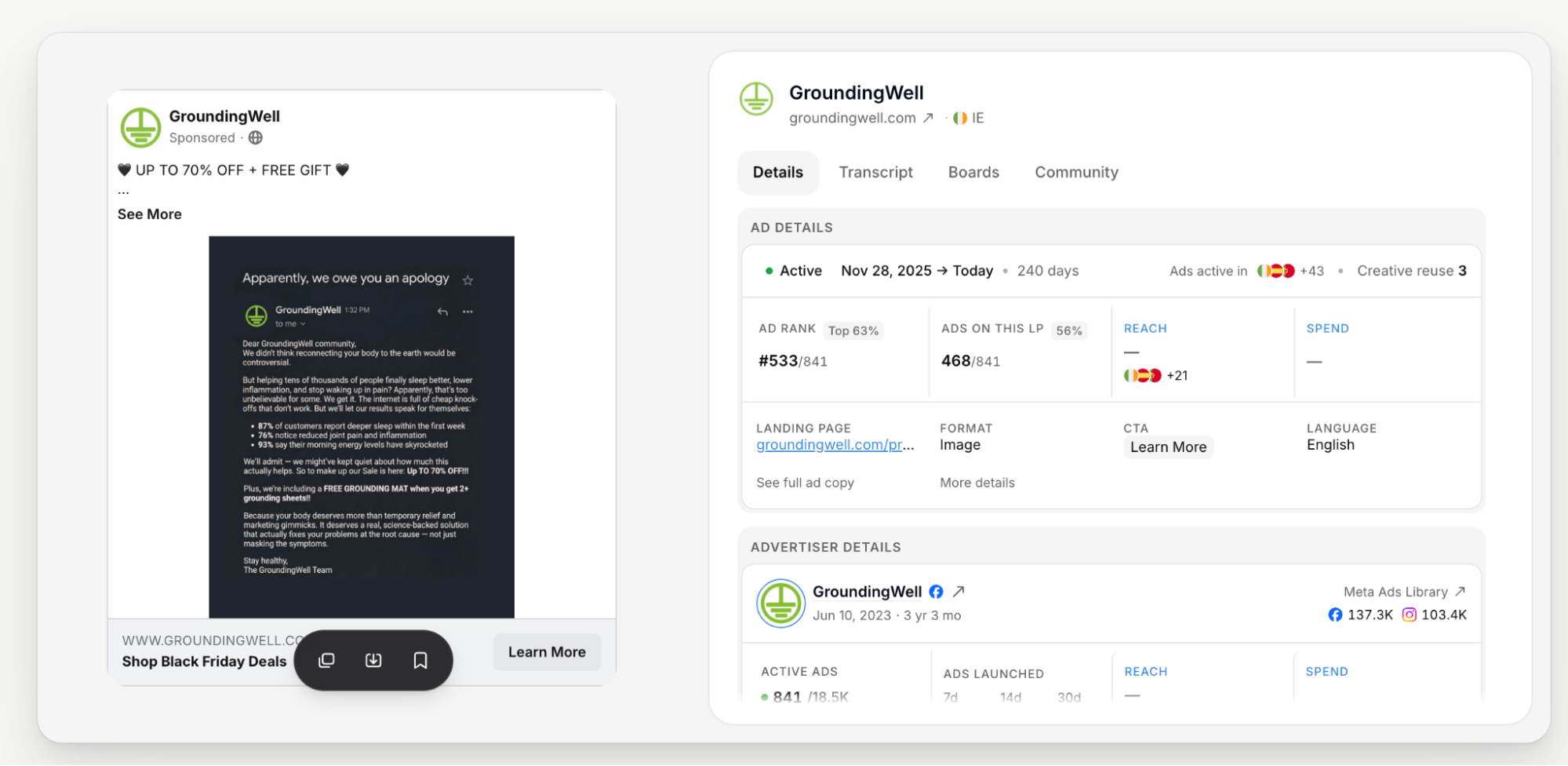The image size is (1568, 766).
Task: Click the green Active status dot
Action: coord(769,271)
